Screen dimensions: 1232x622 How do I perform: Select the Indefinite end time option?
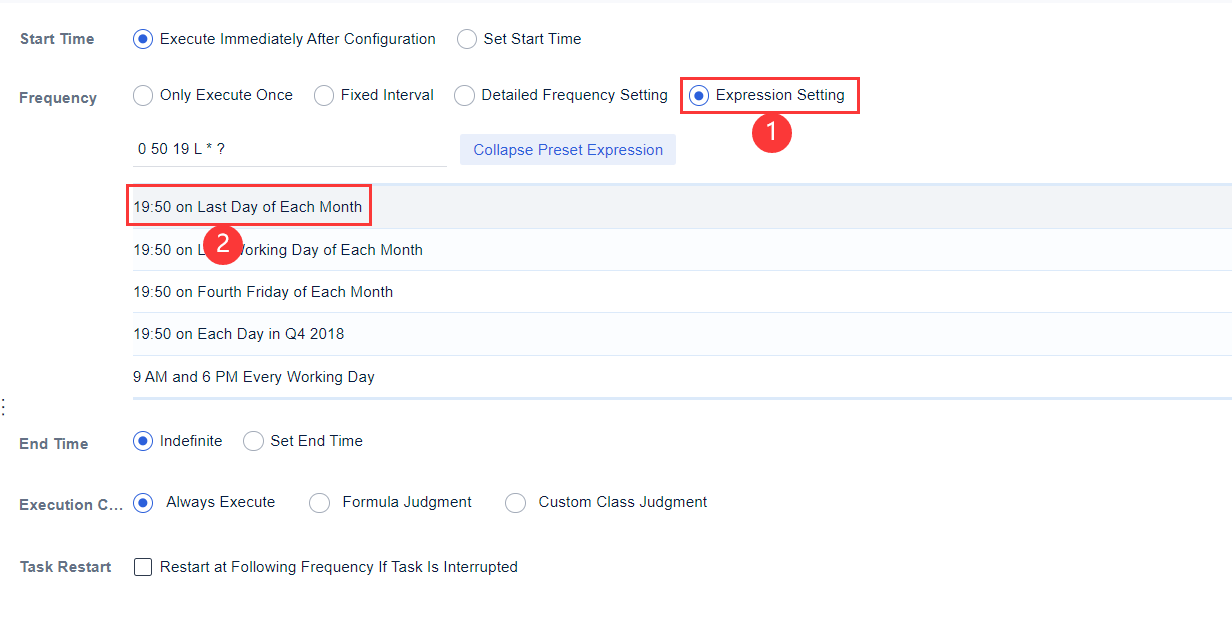(x=141, y=440)
